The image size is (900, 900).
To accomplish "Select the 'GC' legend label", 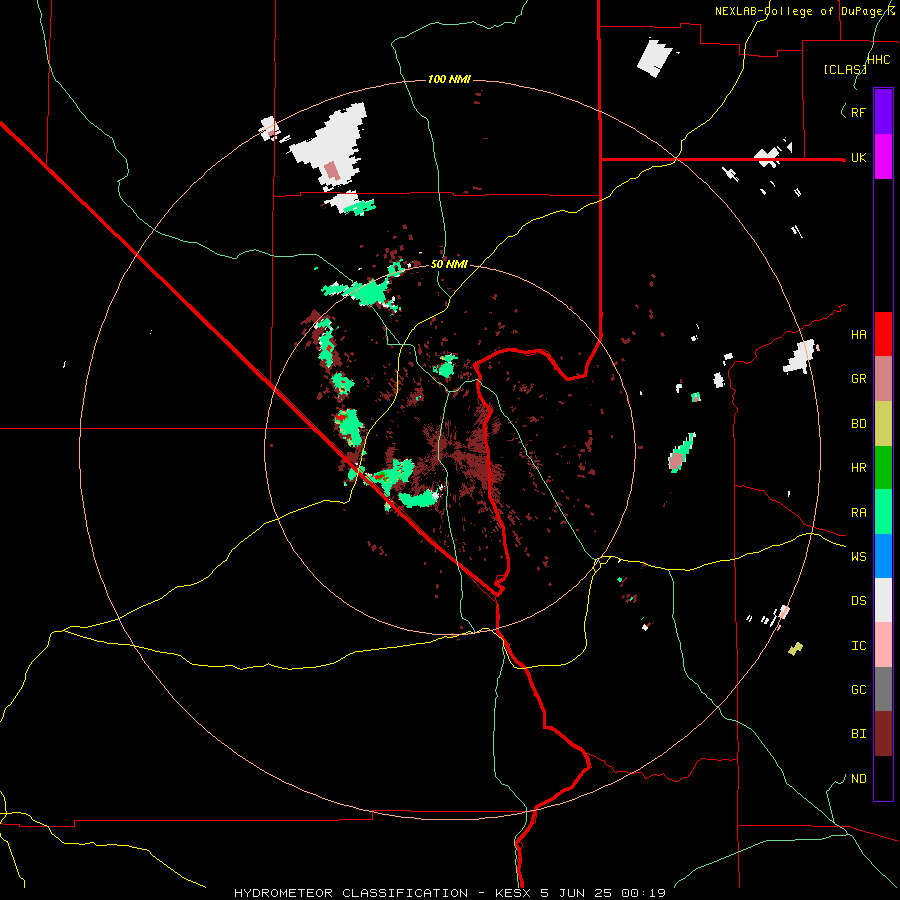I will point(858,690).
